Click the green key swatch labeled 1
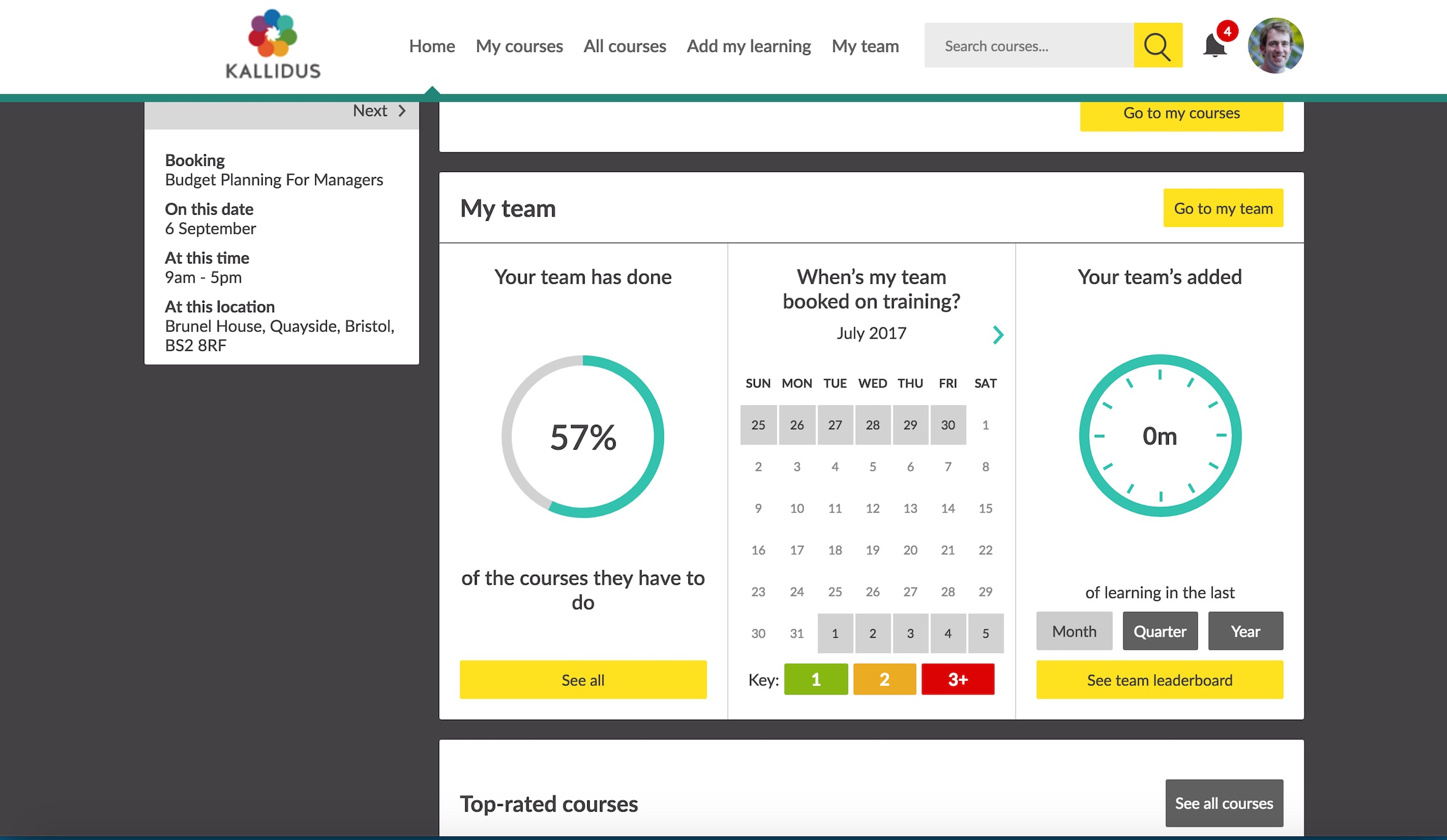Screen dimensions: 1447x840 pos(815,680)
